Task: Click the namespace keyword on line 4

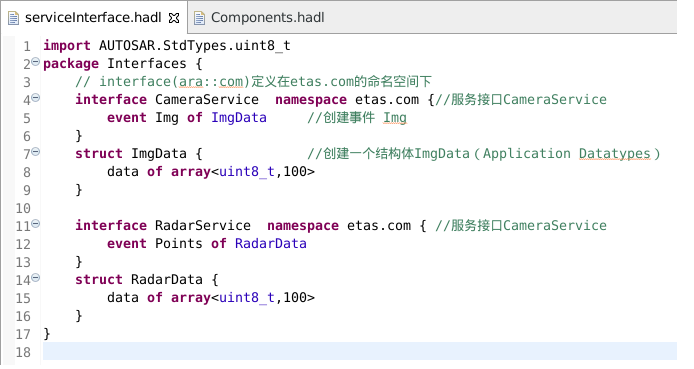Action: coord(311,100)
